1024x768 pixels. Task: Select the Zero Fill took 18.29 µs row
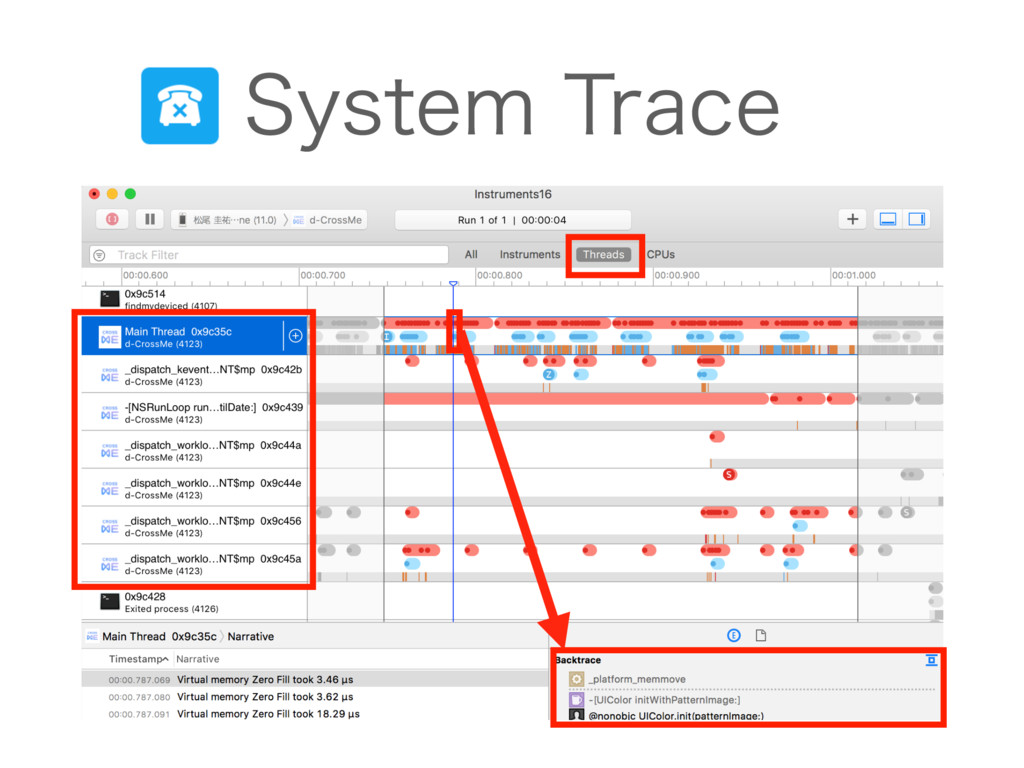(315, 714)
